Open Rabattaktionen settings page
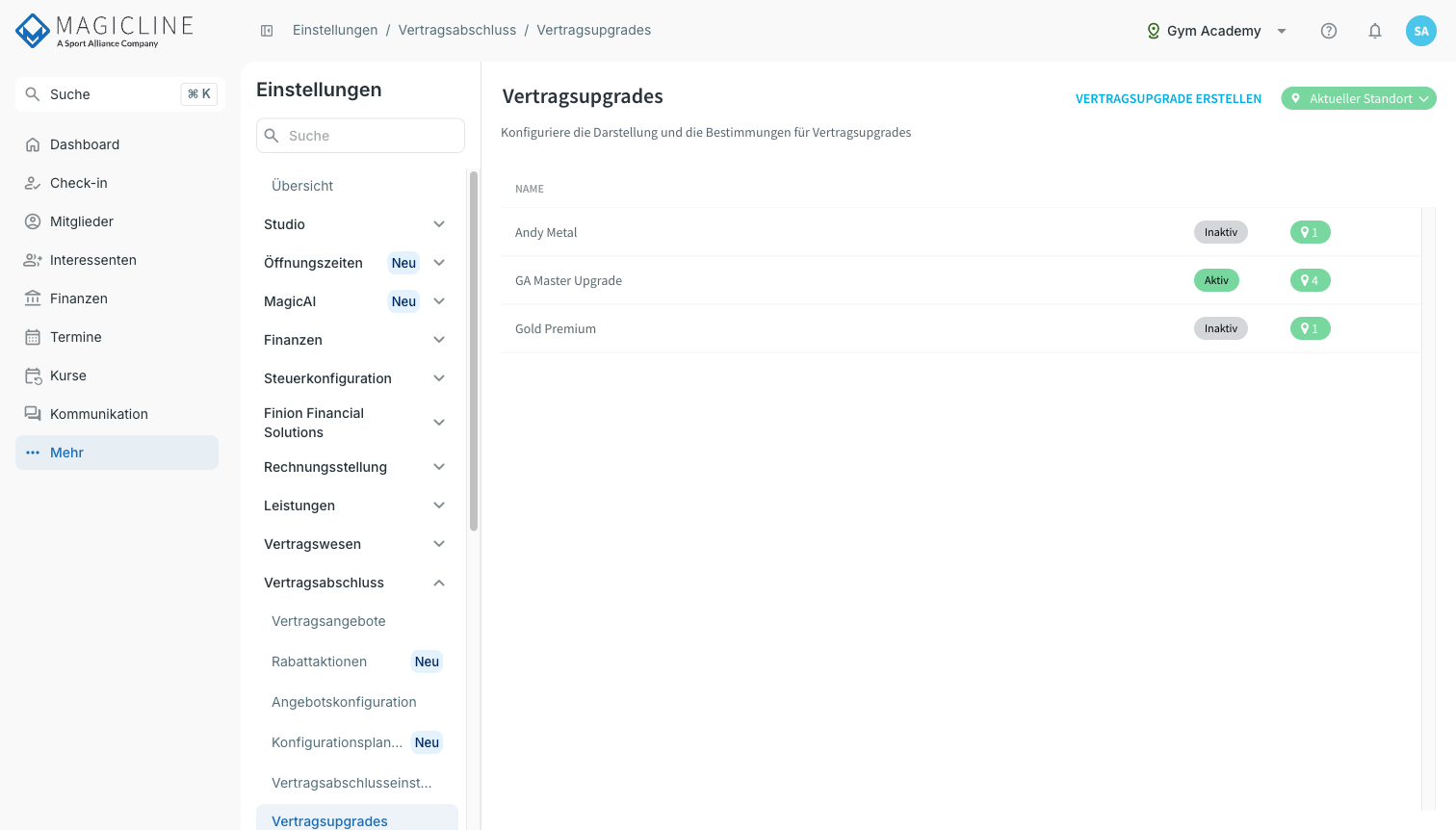Screen dimensions: 1456x830 coord(319,661)
